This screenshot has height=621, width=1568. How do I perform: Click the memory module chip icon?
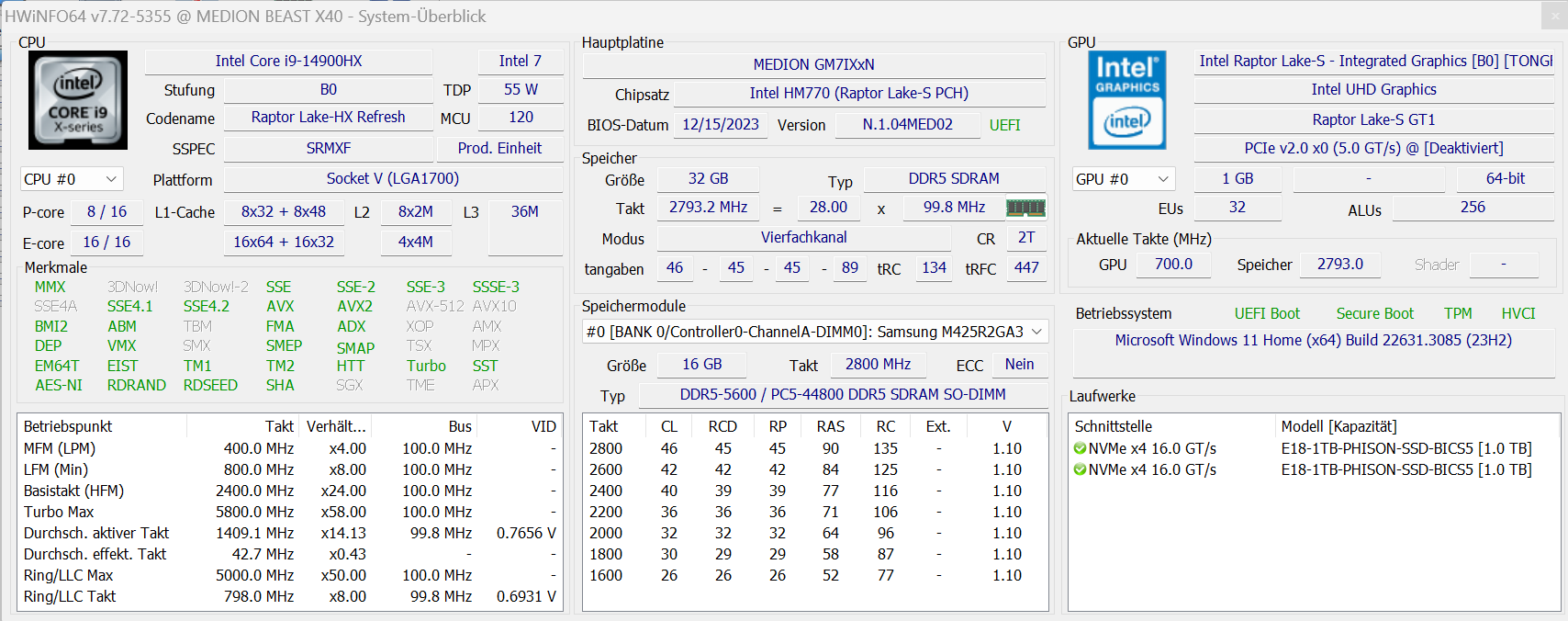(x=1025, y=208)
